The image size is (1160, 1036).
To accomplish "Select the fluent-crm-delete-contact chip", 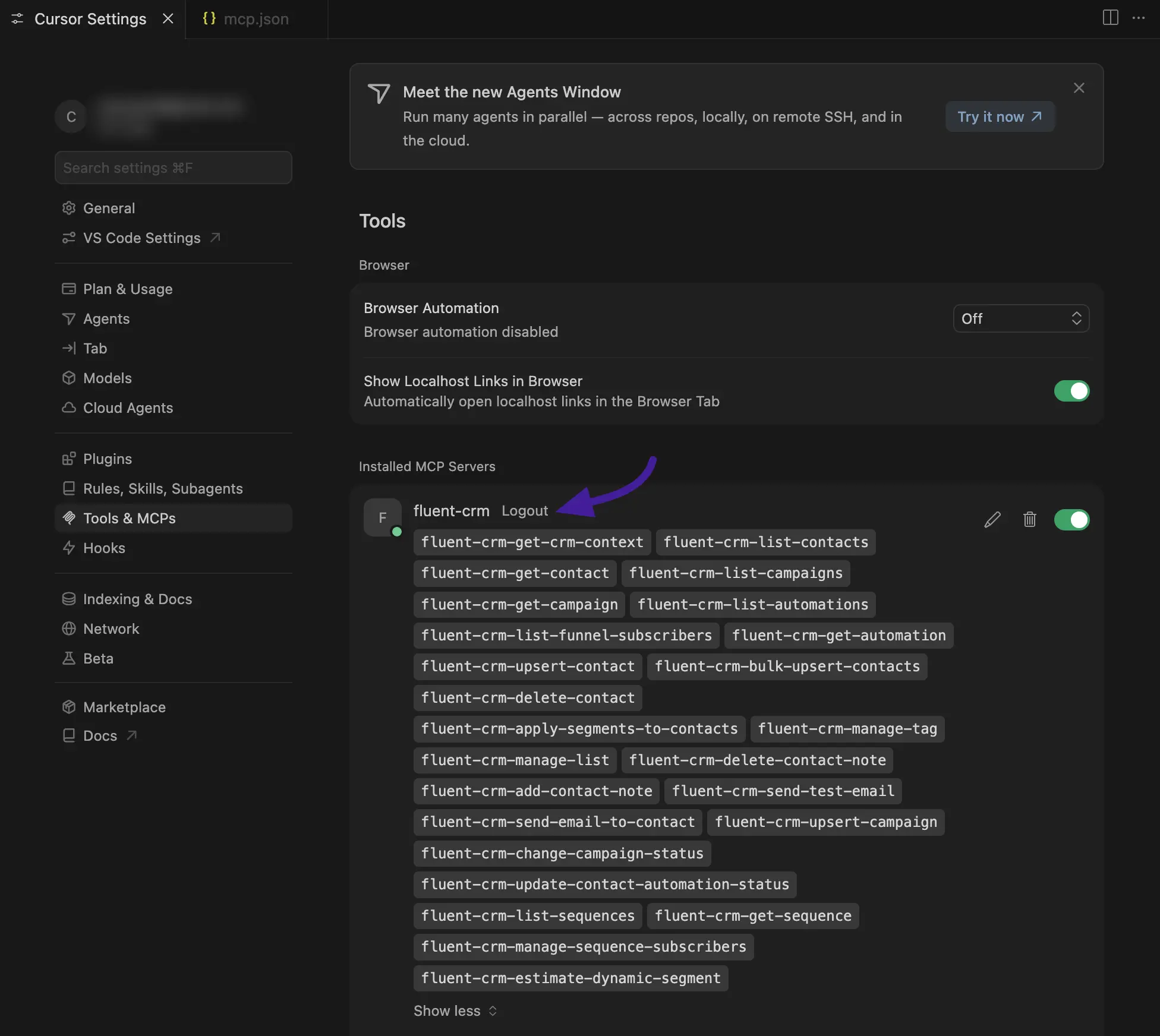I will tap(528, 697).
